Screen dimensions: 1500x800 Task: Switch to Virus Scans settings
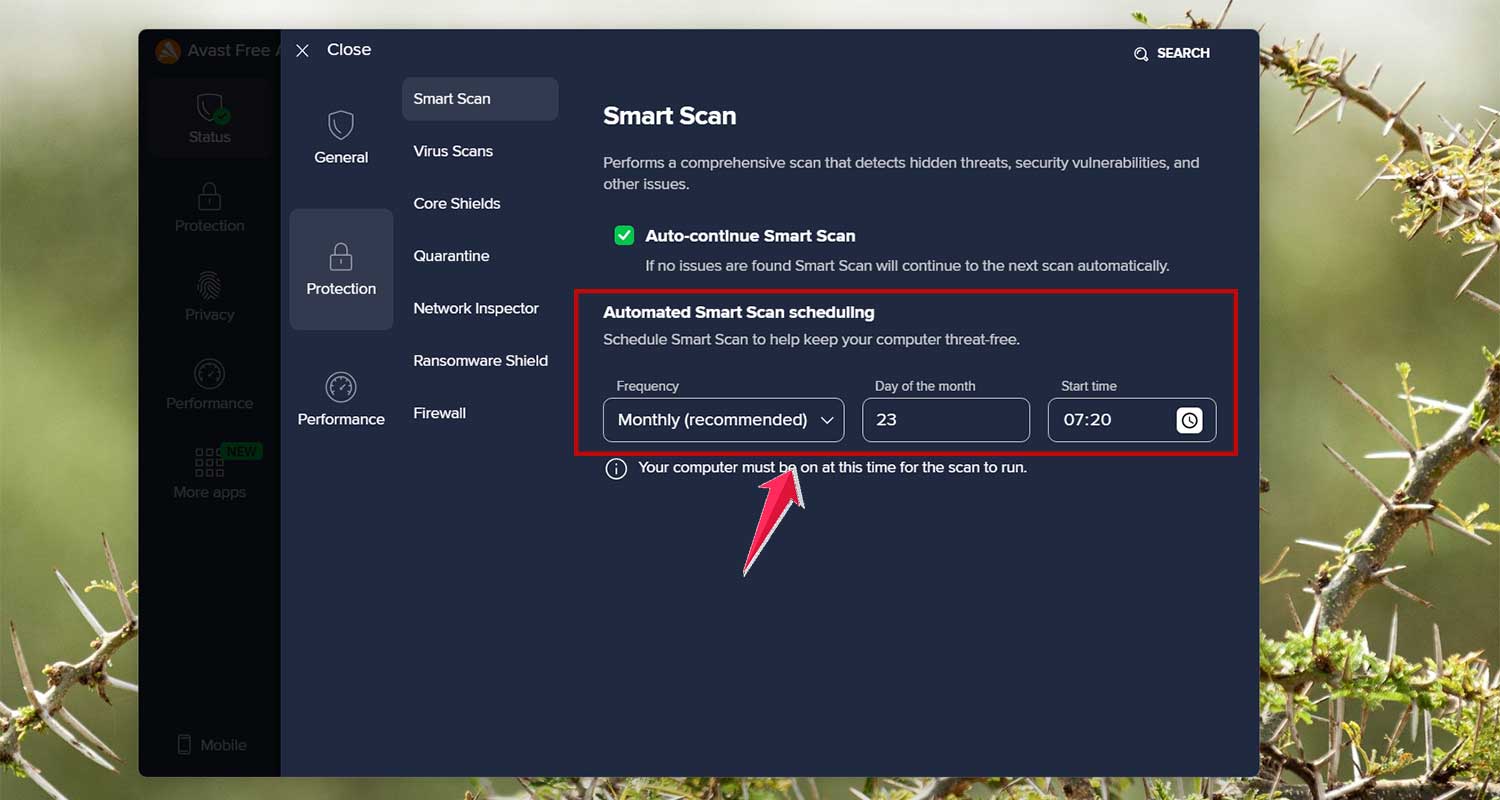[x=453, y=151]
